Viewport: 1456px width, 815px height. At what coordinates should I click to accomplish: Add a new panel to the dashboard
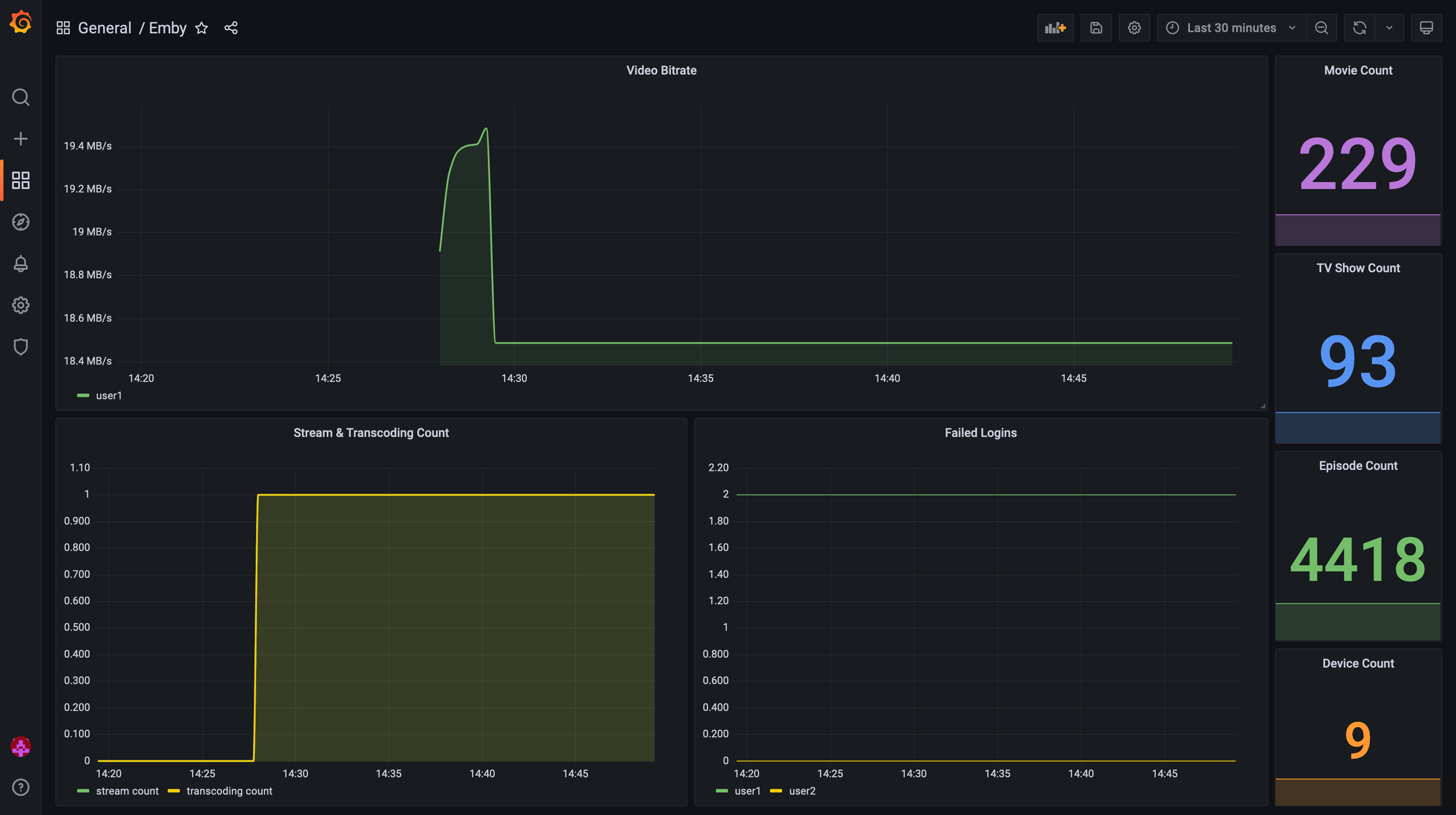tap(1055, 27)
